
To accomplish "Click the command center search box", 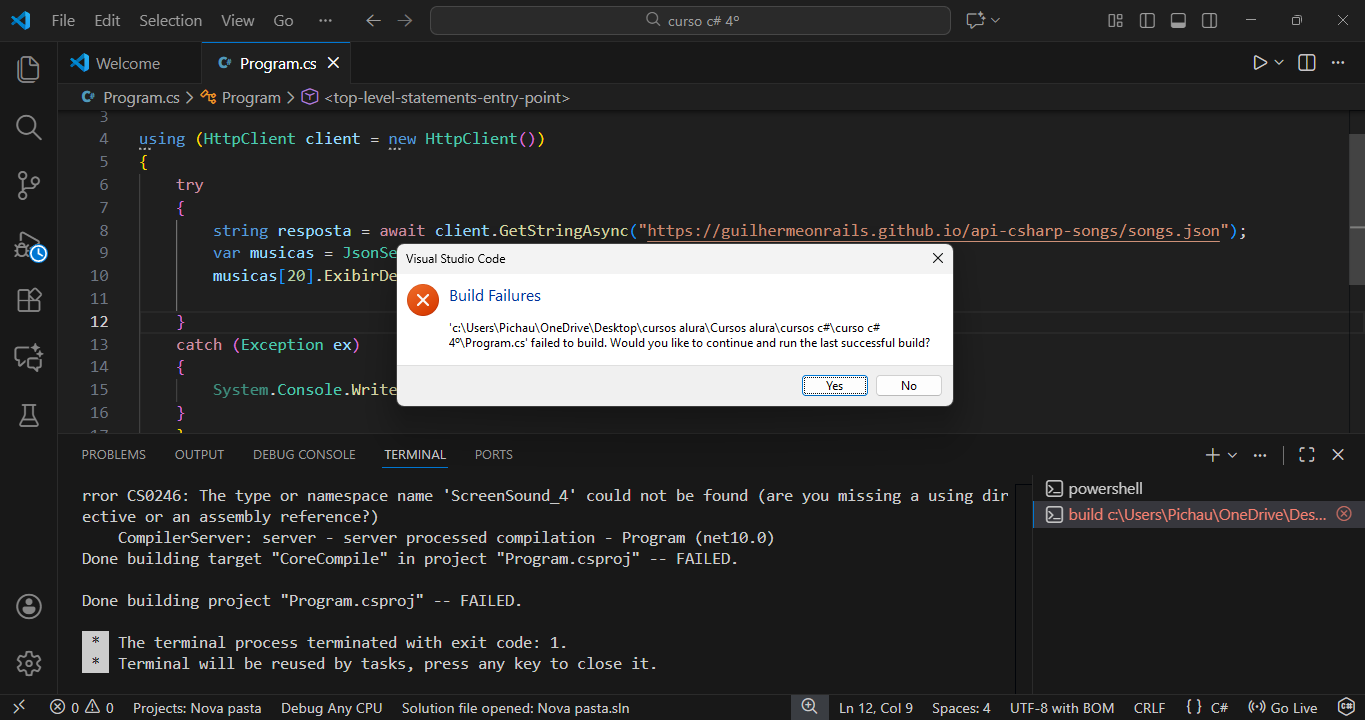I will pyautogui.click(x=690, y=21).
